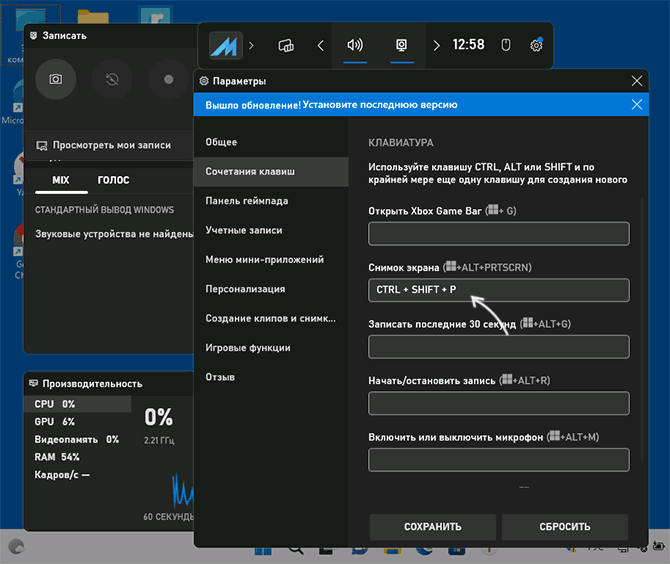The height and width of the screenshot is (564, 670).
Task: Click the settings panel vertical scrollbar
Action: (642, 329)
